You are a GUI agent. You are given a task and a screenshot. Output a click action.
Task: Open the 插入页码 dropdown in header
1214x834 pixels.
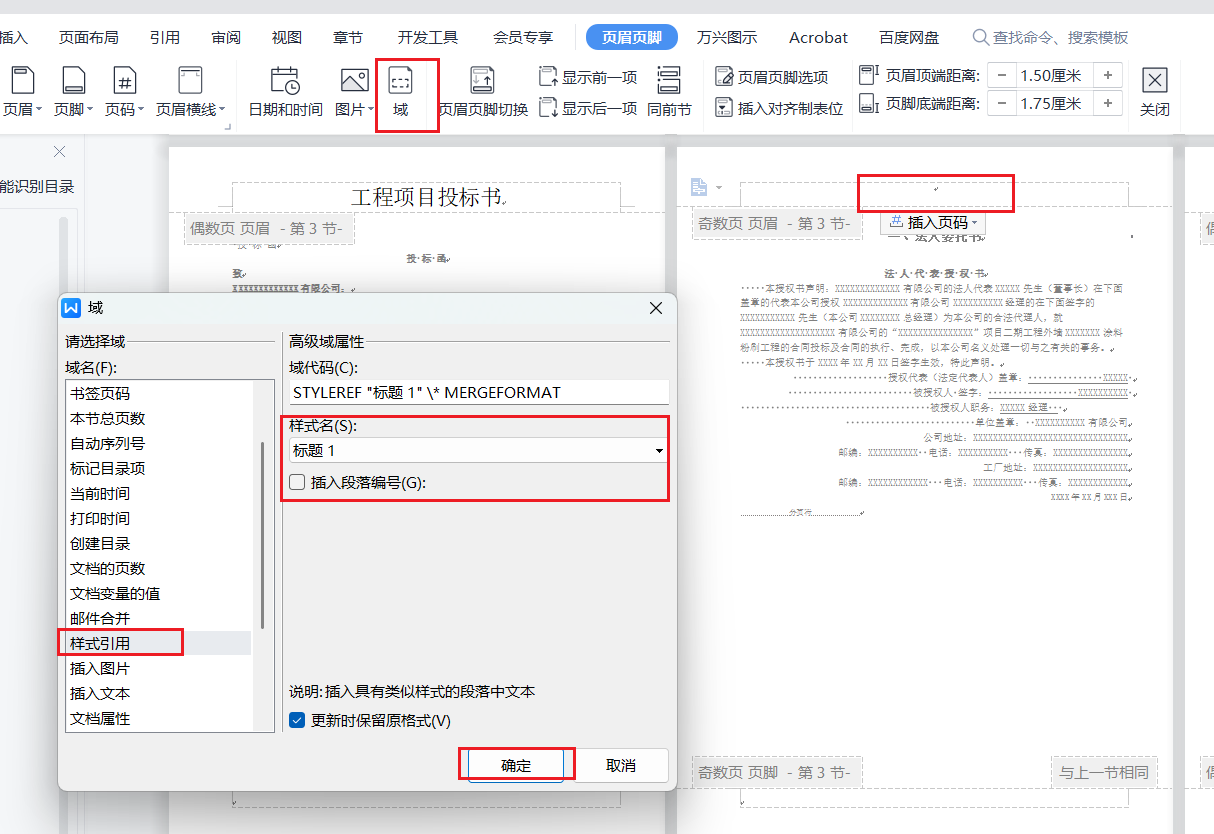point(933,223)
